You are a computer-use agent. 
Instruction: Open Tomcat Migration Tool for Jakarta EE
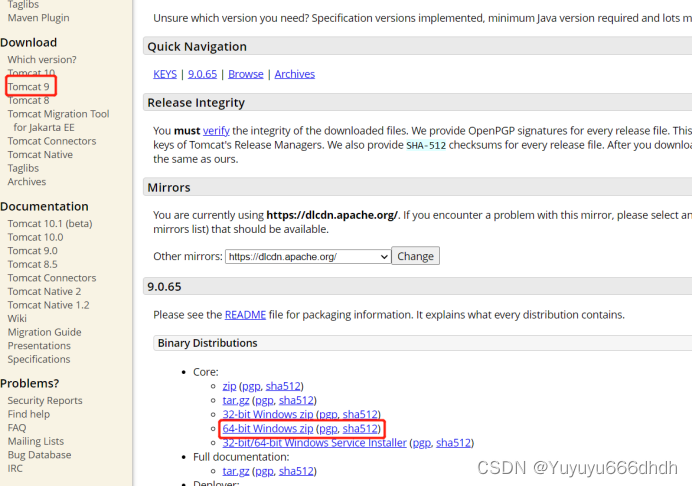point(58,121)
